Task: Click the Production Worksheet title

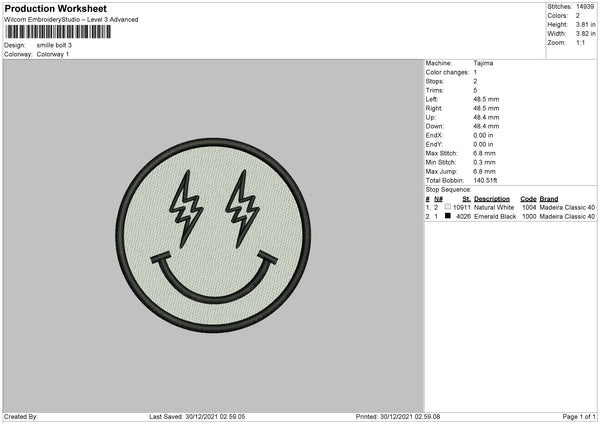Action: (55, 8)
